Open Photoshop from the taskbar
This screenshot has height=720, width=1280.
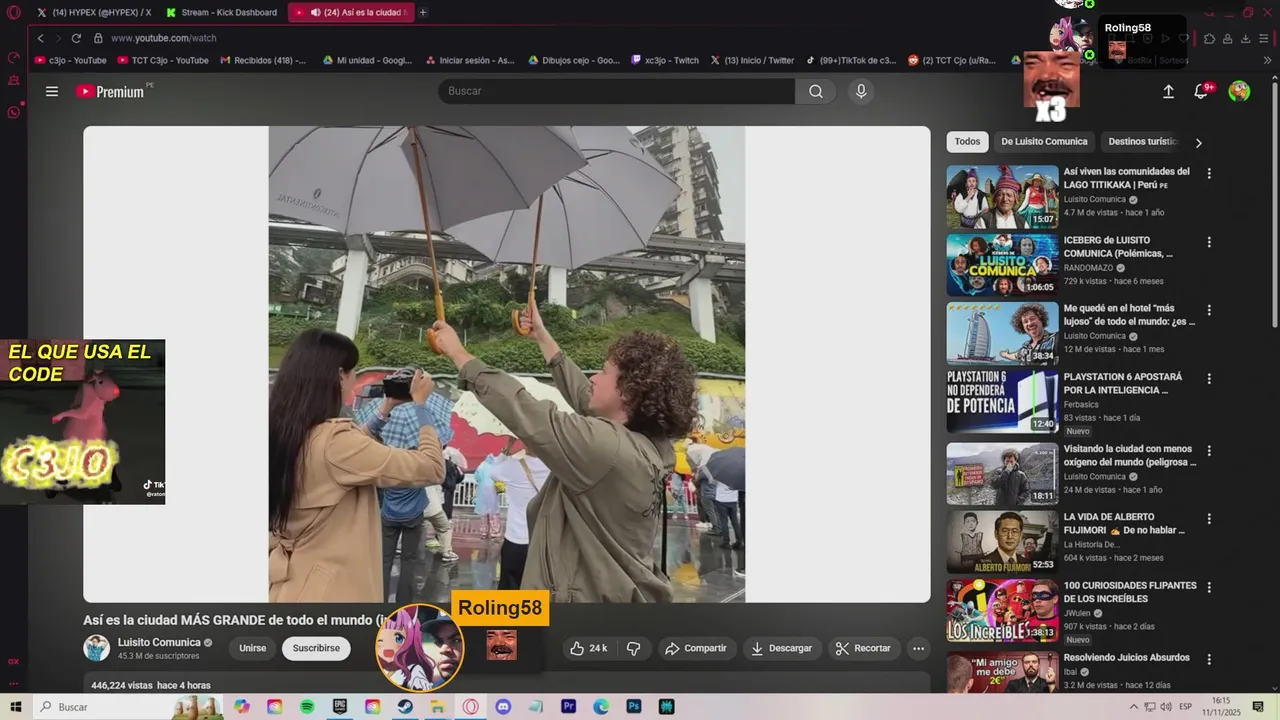(x=633, y=707)
